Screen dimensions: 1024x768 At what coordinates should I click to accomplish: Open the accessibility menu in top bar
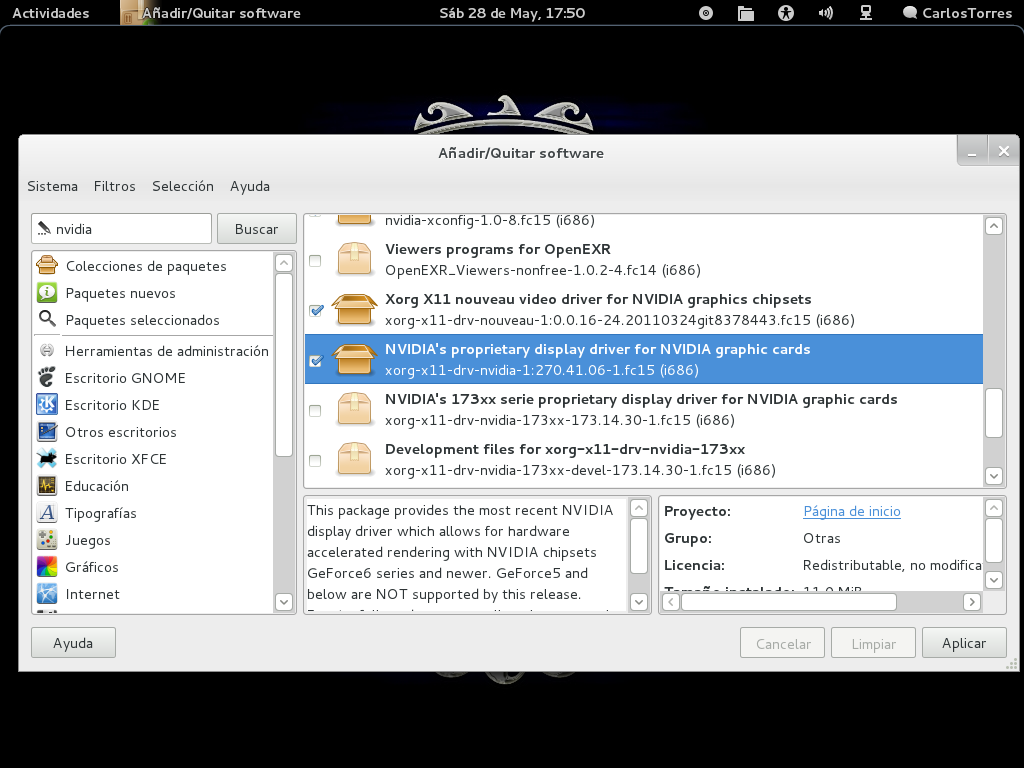tap(786, 13)
